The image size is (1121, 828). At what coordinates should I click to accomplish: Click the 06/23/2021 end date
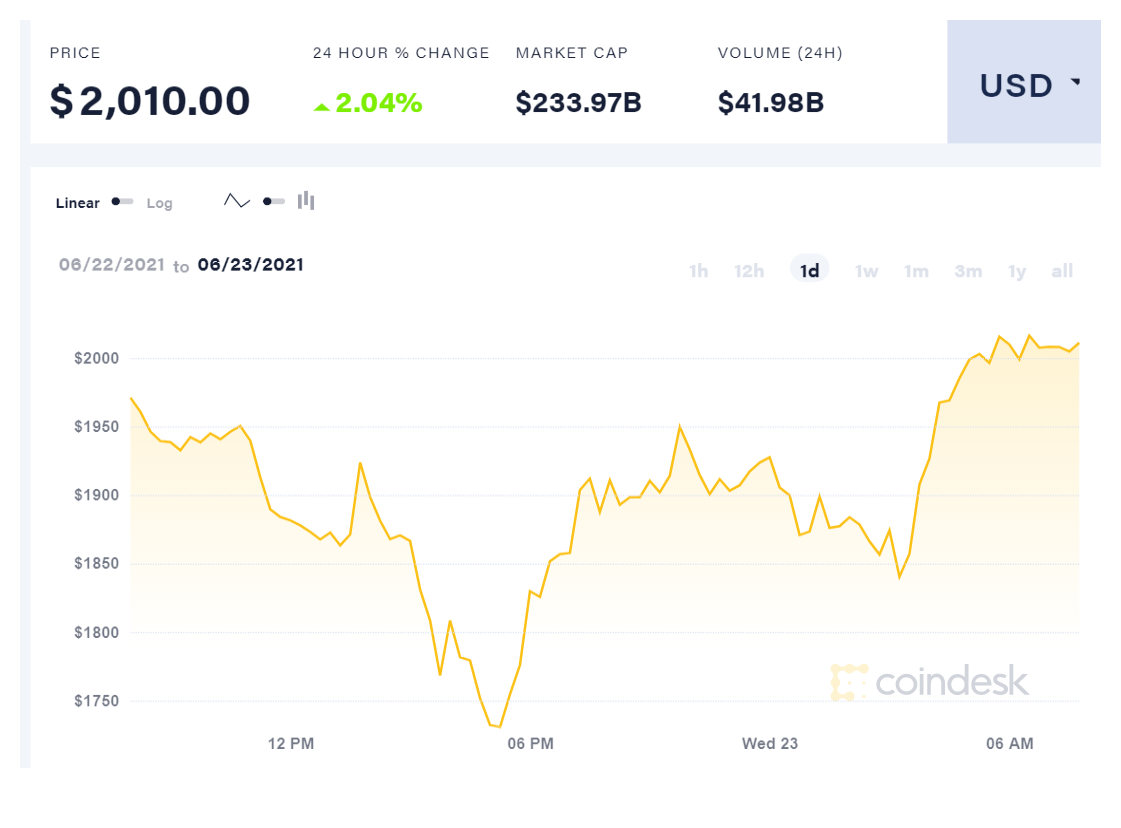point(251,265)
